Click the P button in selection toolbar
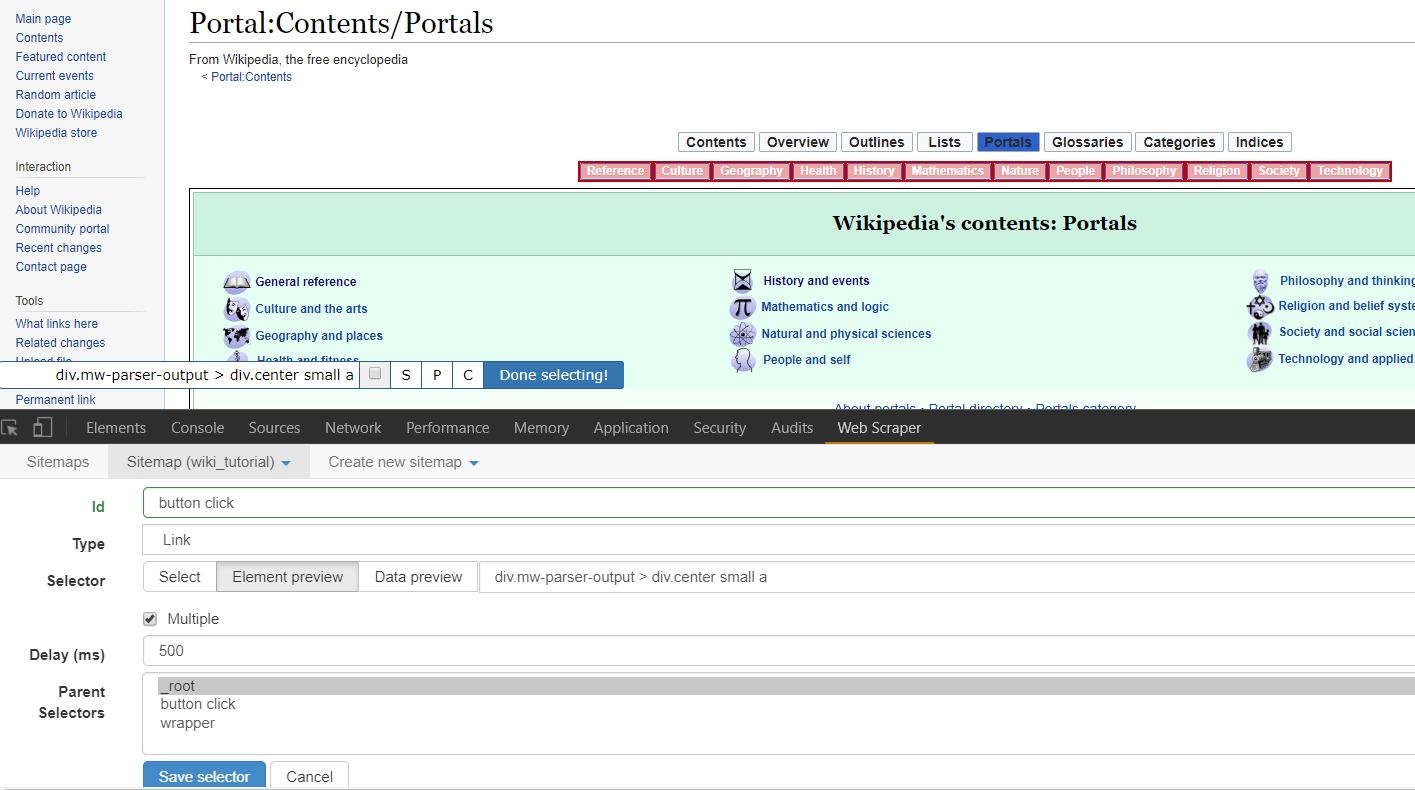This screenshot has height=790, width=1415. pos(437,375)
